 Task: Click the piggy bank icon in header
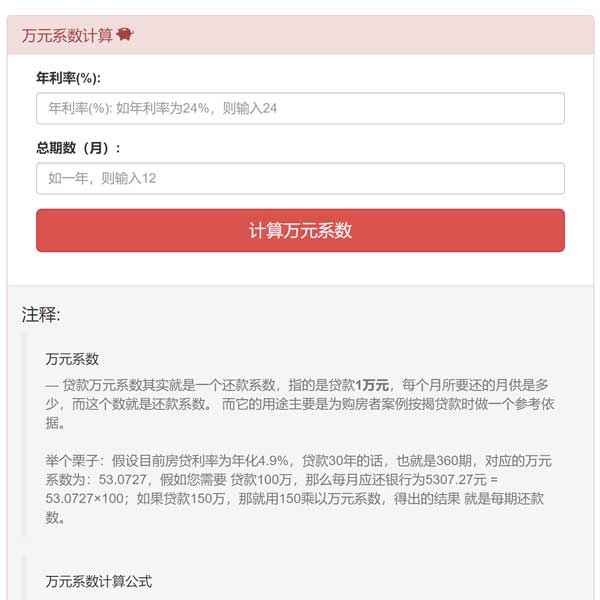pos(125,35)
